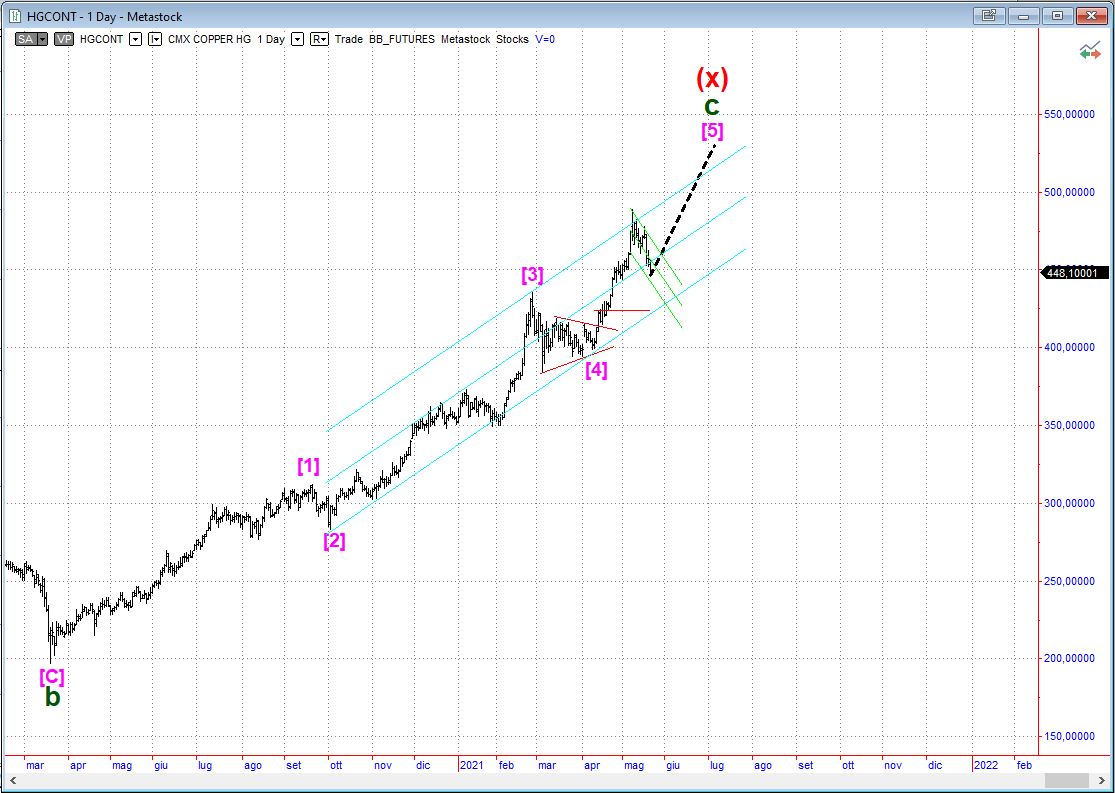The height and width of the screenshot is (793, 1115).
Task: Click the pop-out window button in the title bar
Action: click(x=990, y=15)
